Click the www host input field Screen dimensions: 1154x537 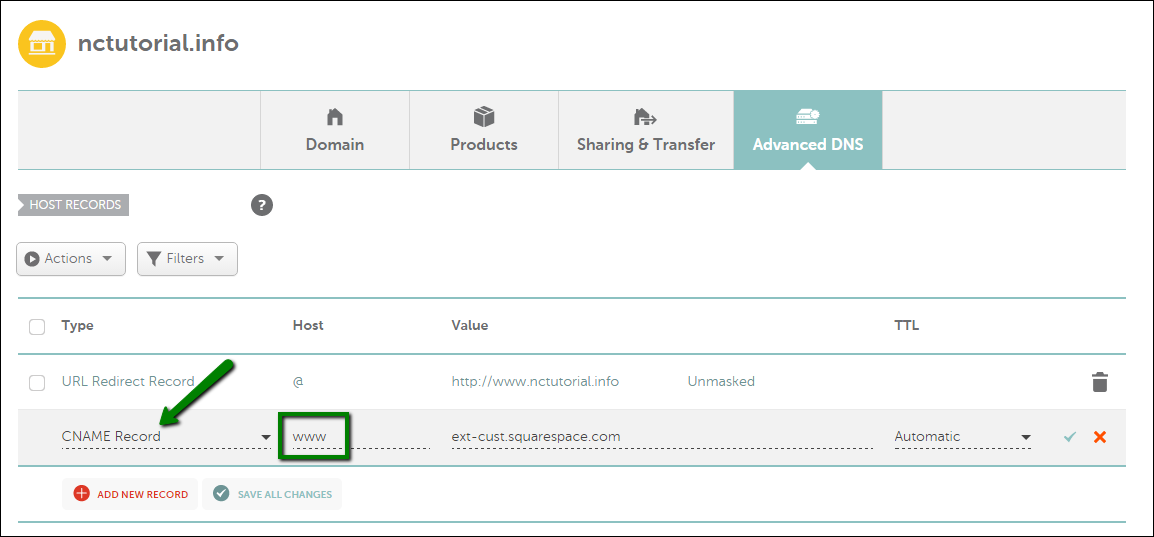(x=355, y=437)
